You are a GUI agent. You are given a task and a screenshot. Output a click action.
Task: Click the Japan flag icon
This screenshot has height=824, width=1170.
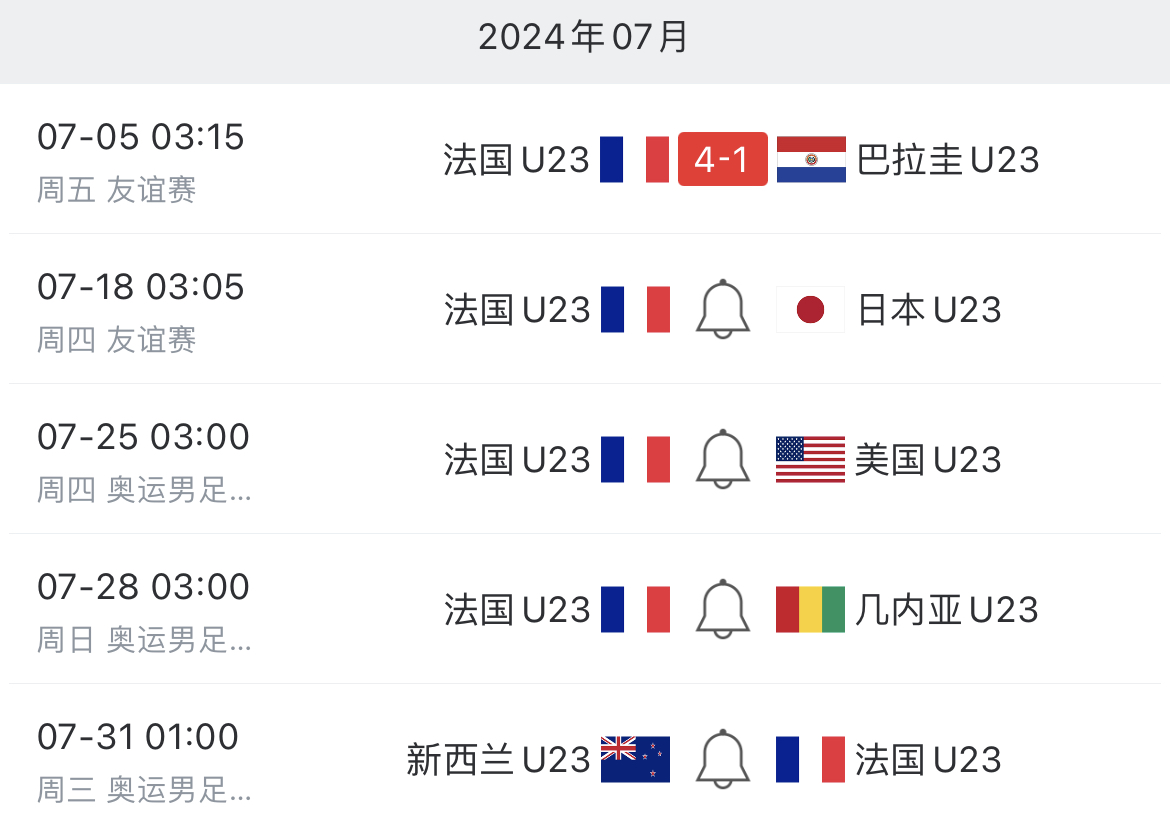810,309
